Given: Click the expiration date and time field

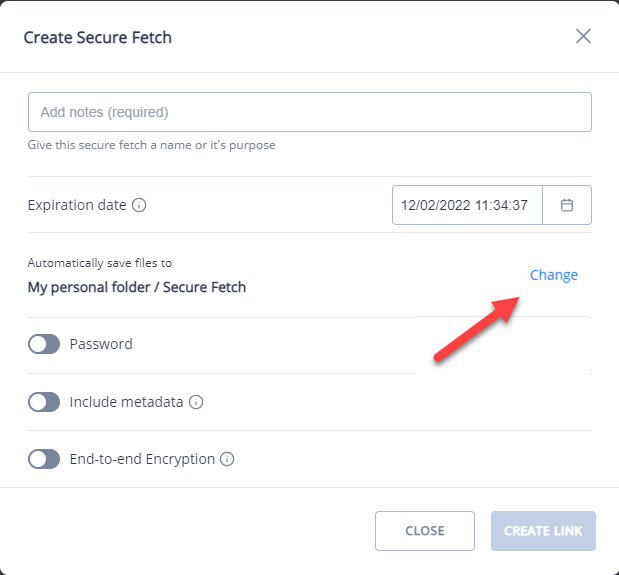Looking at the screenshot, I should 467,205.
